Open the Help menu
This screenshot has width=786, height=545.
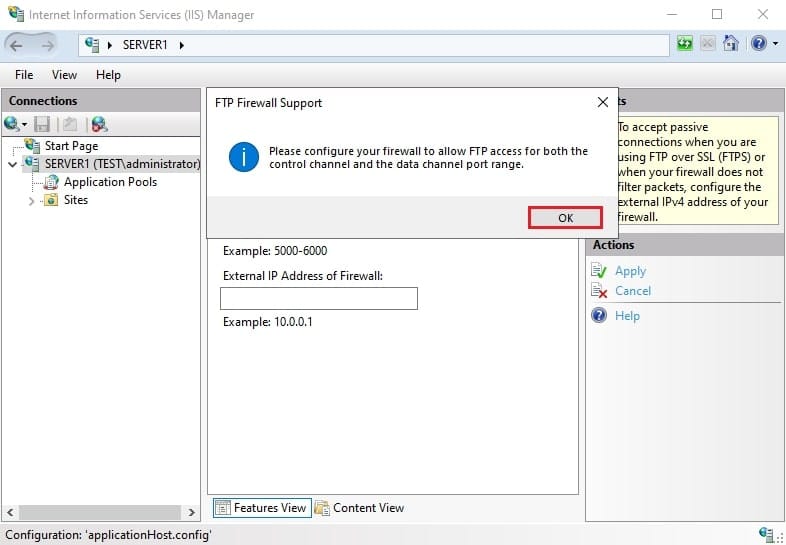click(x=108, y=75)
